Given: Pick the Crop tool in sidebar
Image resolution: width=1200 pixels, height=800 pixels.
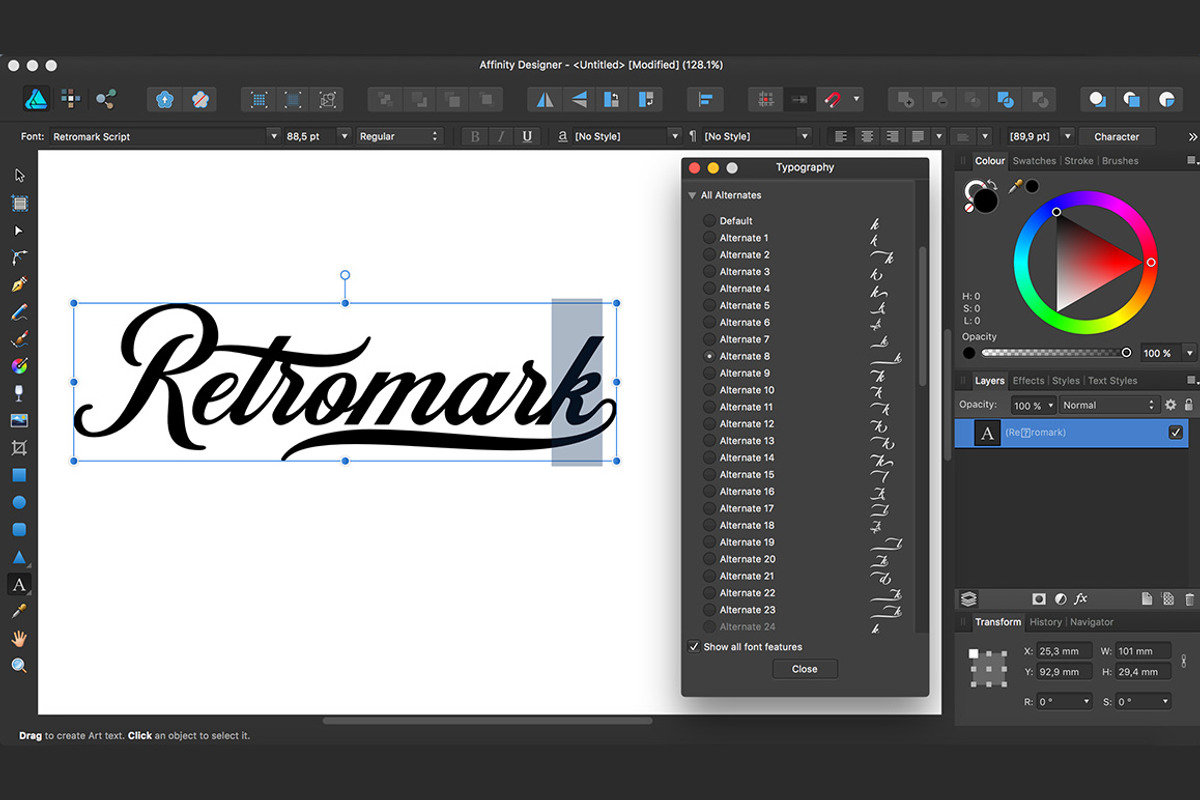Looking at the screenshot, I should coord(19,448).
